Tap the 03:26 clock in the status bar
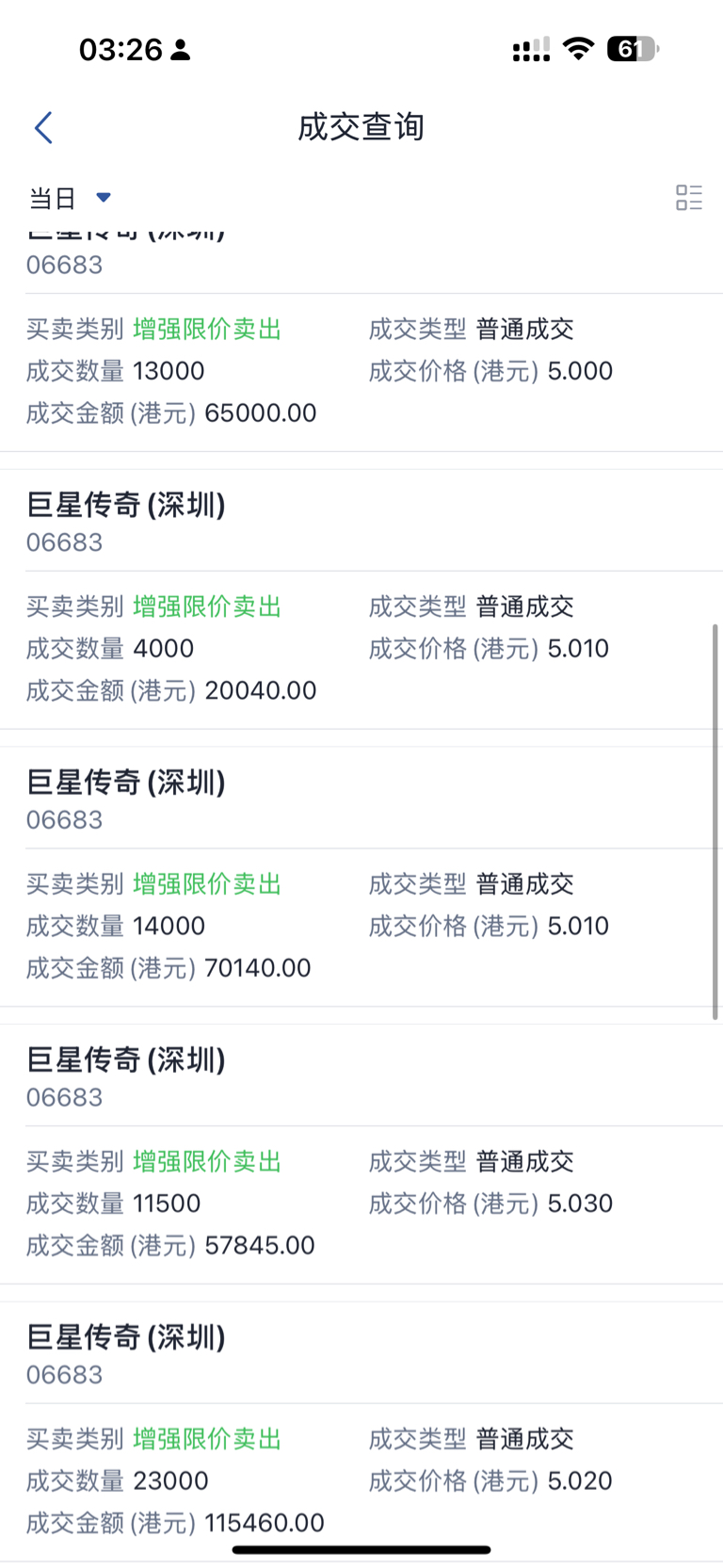 pos(120,49)
